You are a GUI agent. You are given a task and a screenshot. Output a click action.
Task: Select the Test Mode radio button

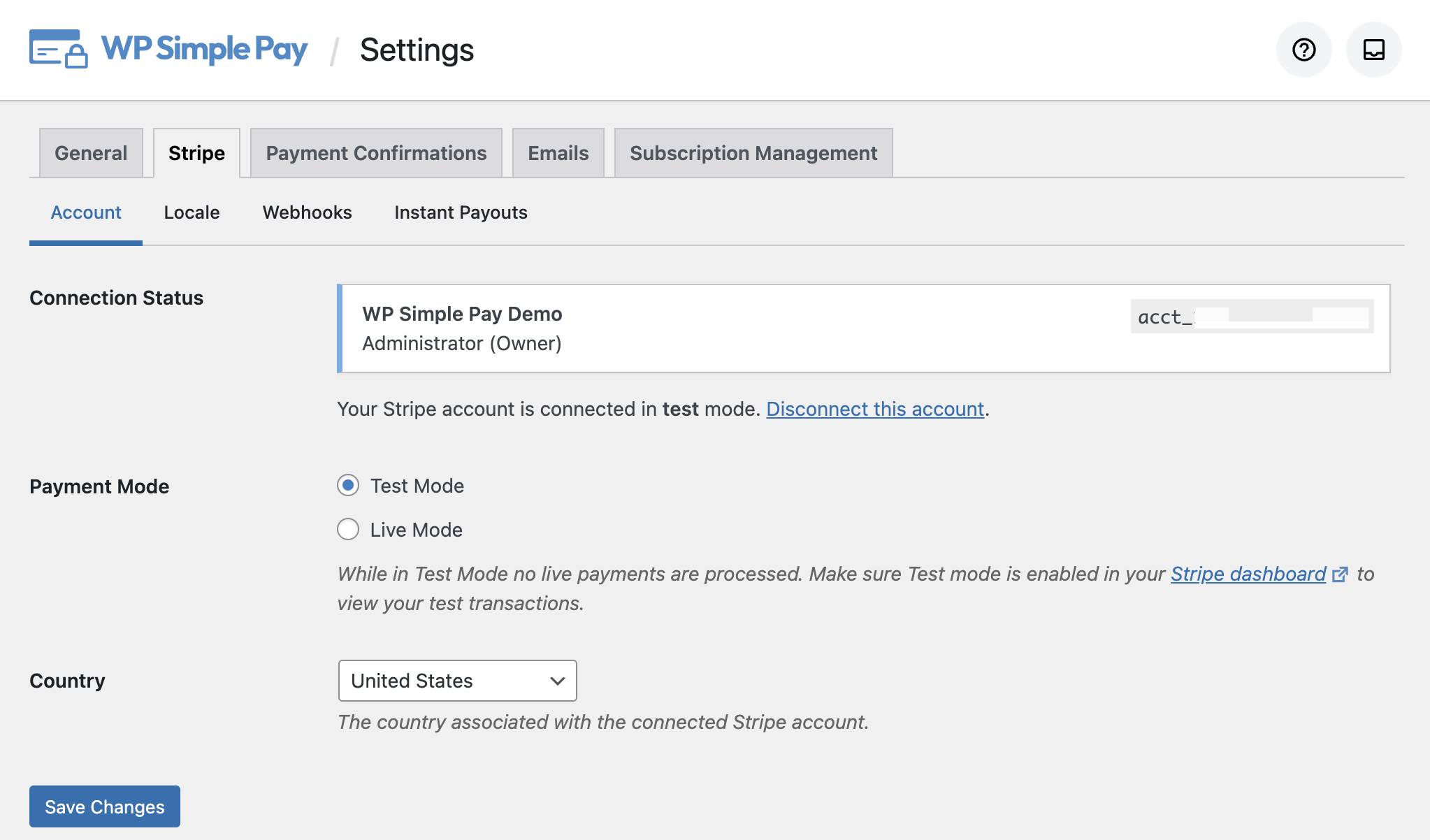pyautogui.click(x=348, y=486)
